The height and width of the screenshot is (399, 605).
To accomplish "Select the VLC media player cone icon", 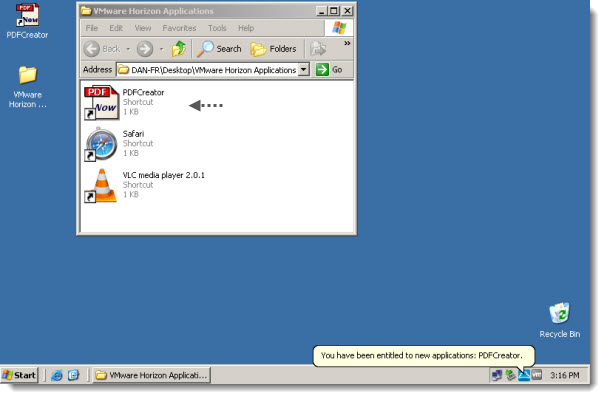I will [x=101, y=186].
